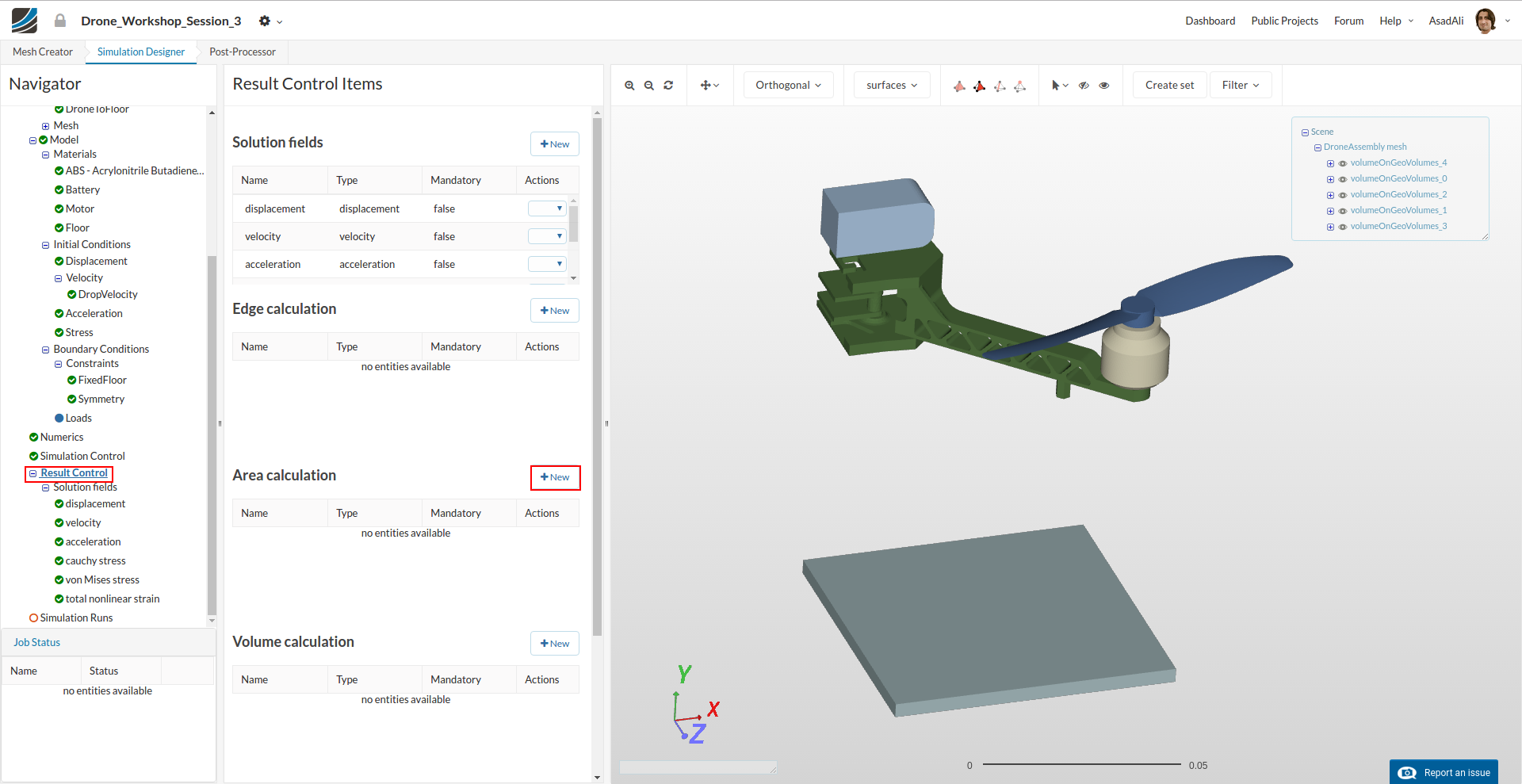Expand the Mesh node in Navigator
Screen dimensions: 1522x784
coord(45,126)
